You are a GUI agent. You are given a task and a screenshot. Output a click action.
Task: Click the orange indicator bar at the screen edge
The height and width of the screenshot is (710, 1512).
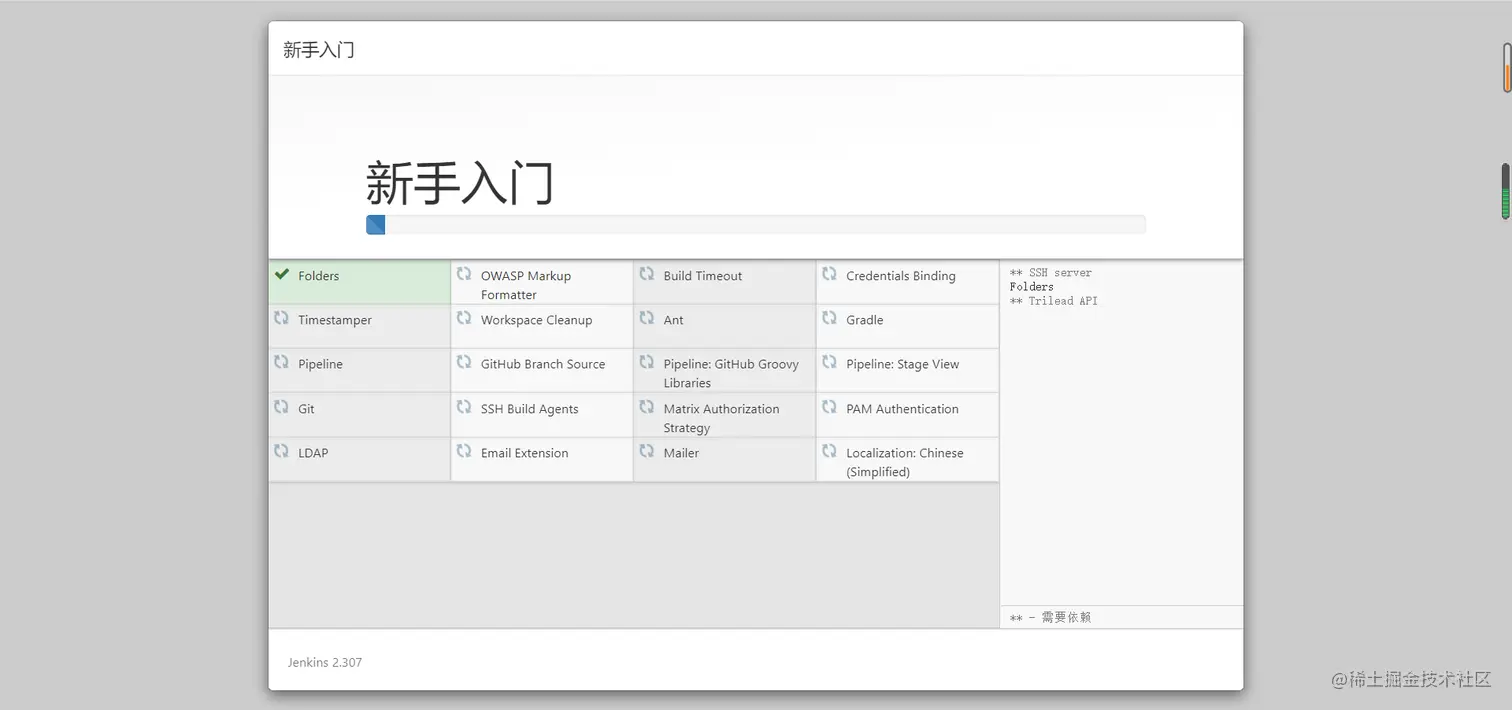pos(1507,68)
